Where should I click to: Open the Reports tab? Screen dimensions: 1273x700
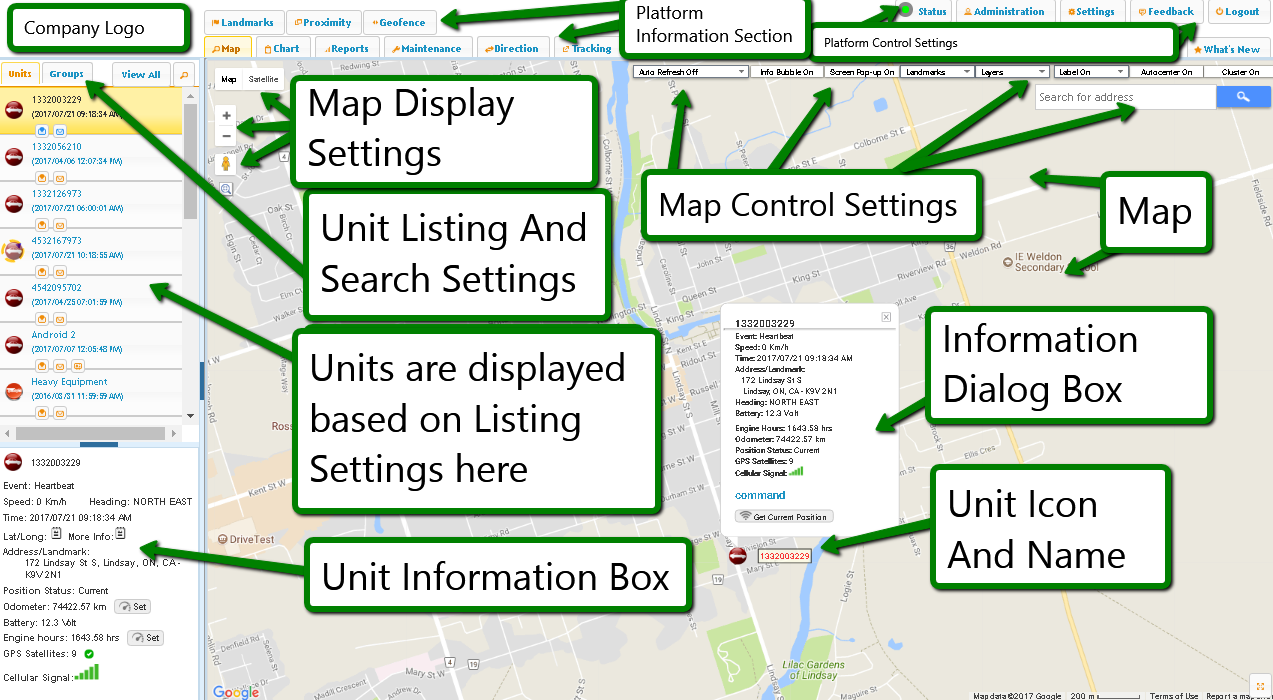point(345,48)
